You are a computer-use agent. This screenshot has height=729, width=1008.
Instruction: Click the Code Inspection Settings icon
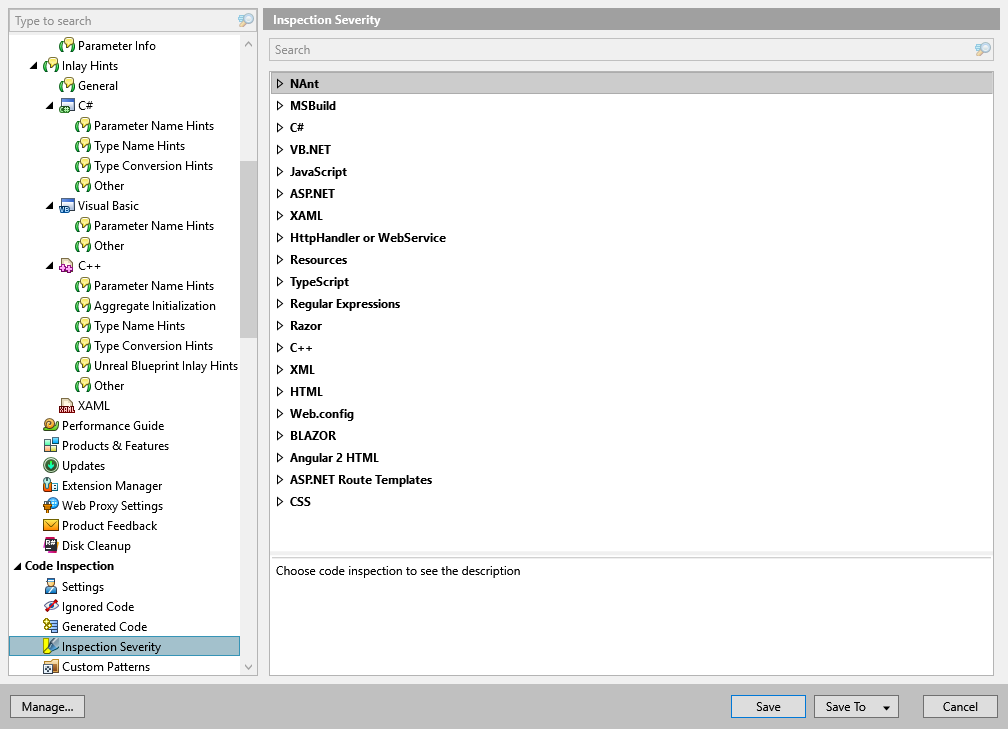tap(50, 586)
